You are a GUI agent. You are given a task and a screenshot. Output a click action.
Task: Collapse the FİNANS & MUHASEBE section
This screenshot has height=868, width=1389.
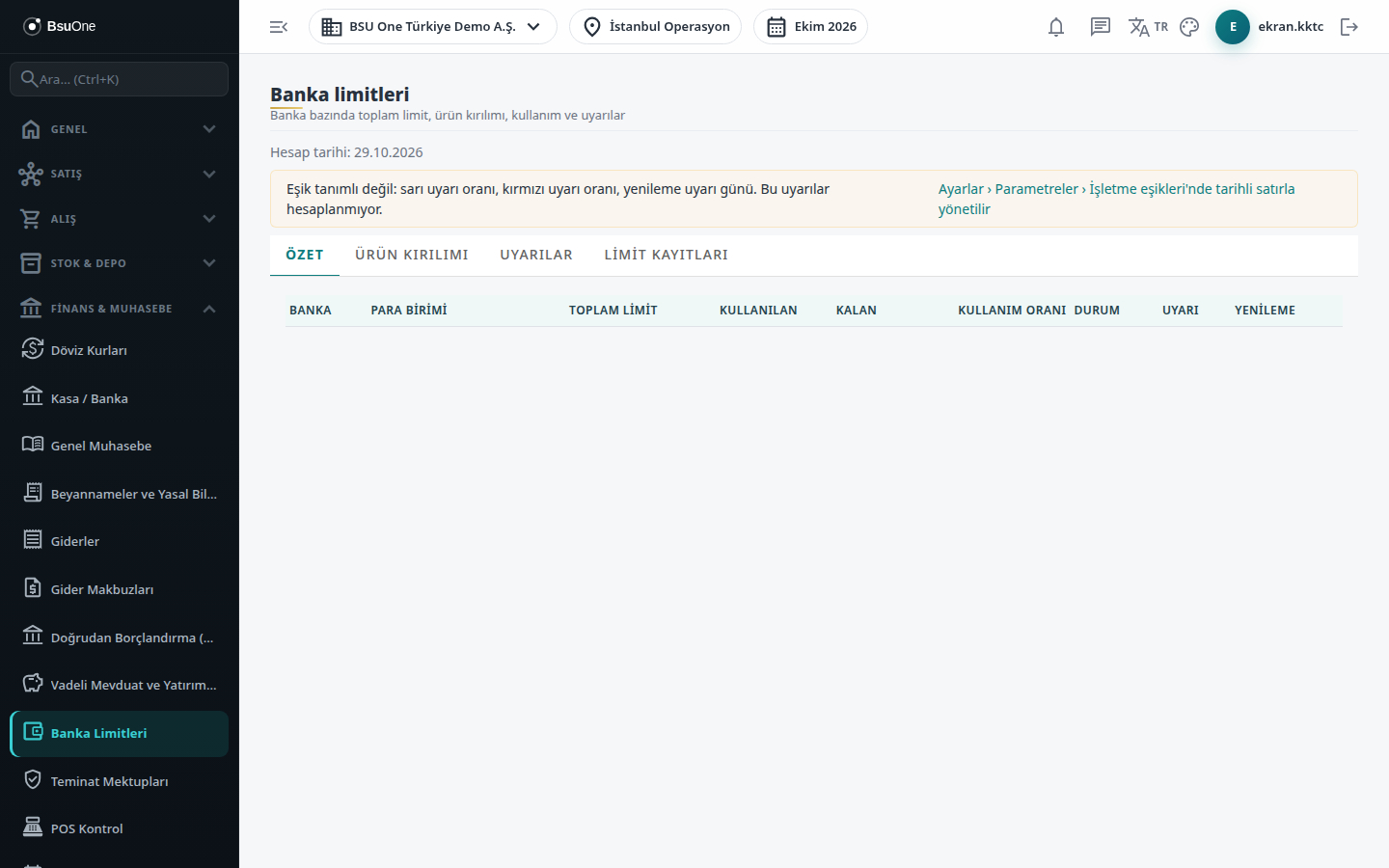[x=120, y=309]
